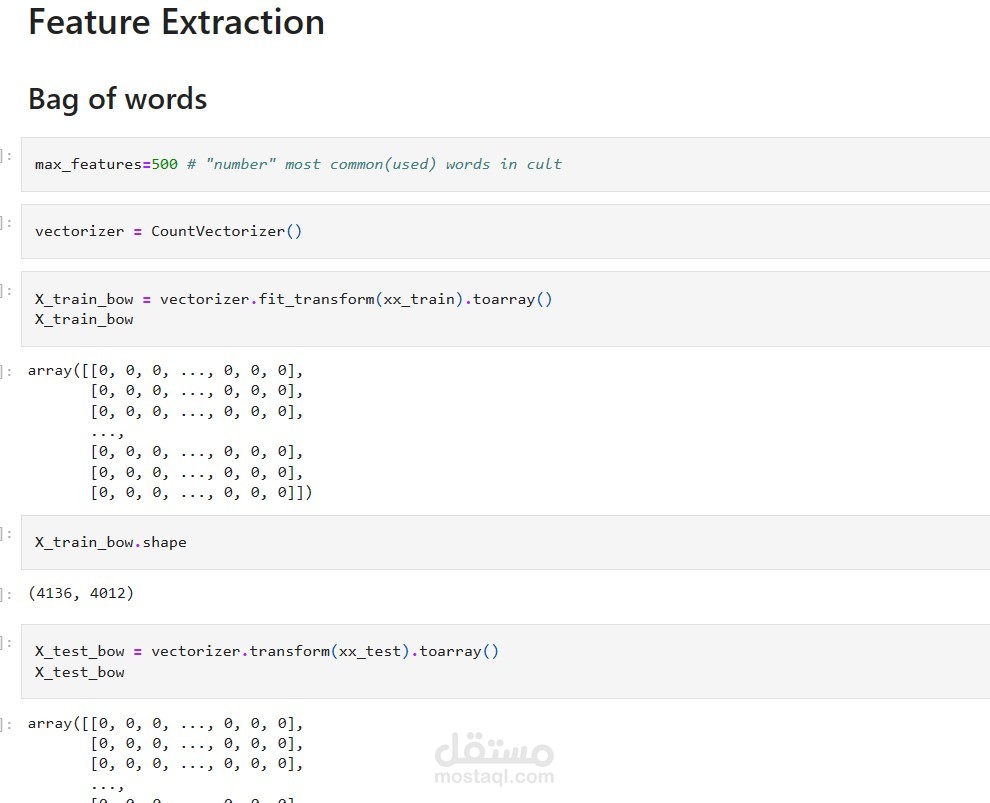Select the vectorizer = CountVectorizer() cell

[x=600, y=231]
